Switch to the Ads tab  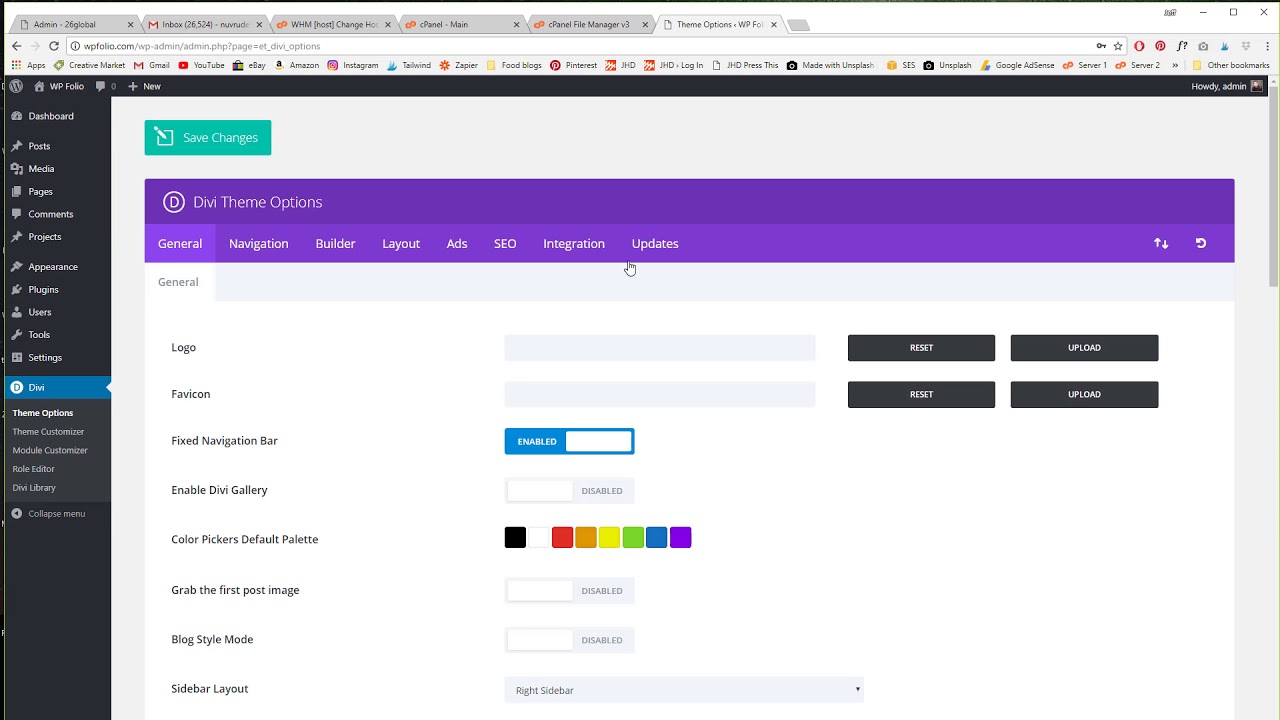point(457,243)
